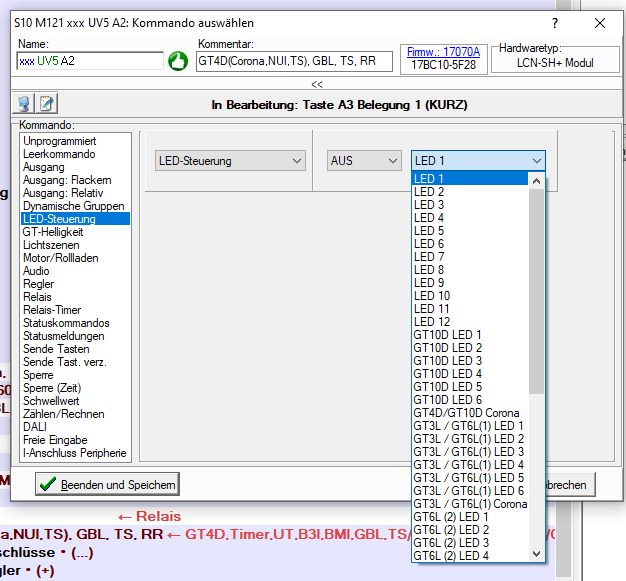Click the edit note pencil icon
The image size is (626, 581).
tap(46, 103)
